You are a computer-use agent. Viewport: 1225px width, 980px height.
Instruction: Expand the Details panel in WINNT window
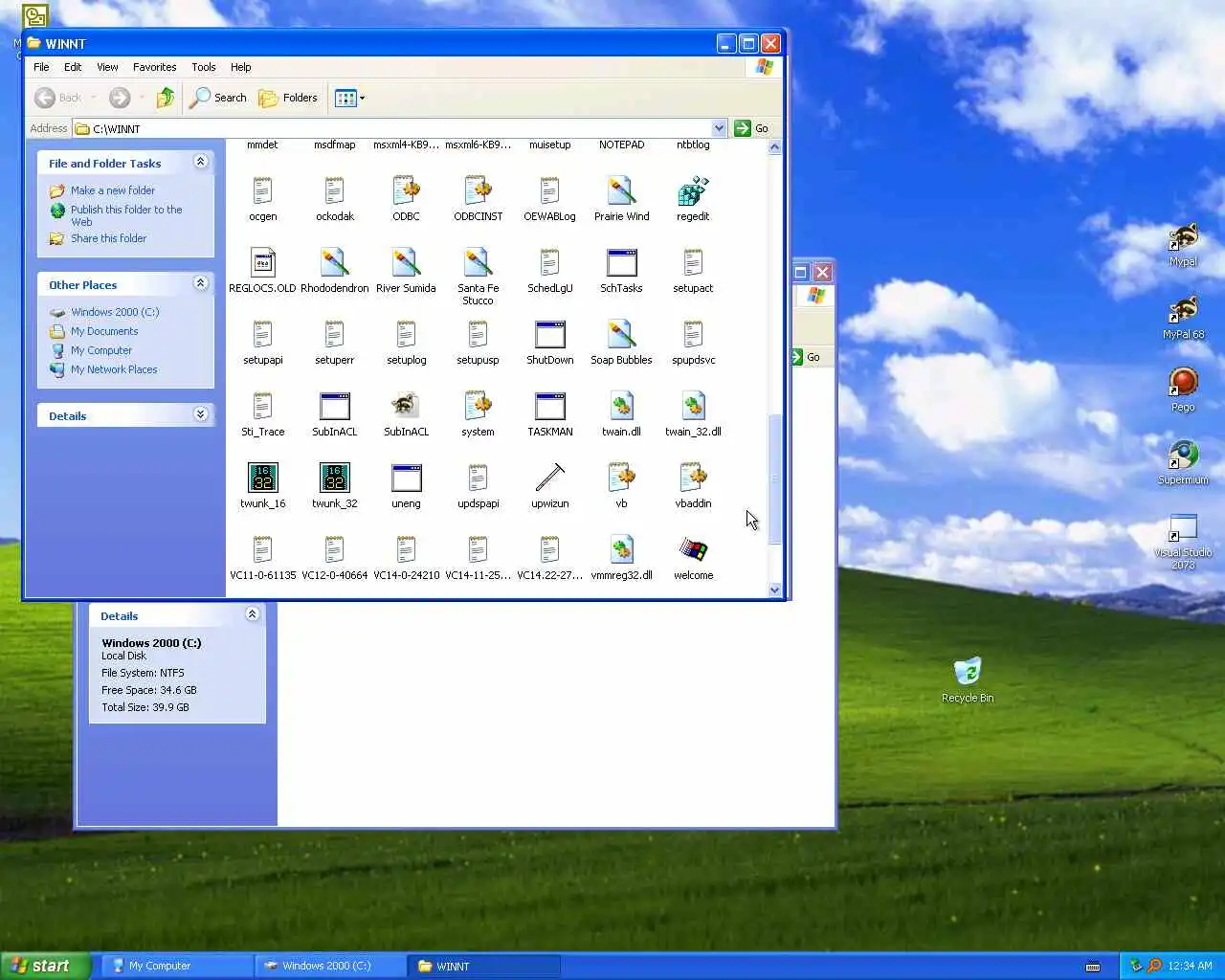click(x=200, y=414)
